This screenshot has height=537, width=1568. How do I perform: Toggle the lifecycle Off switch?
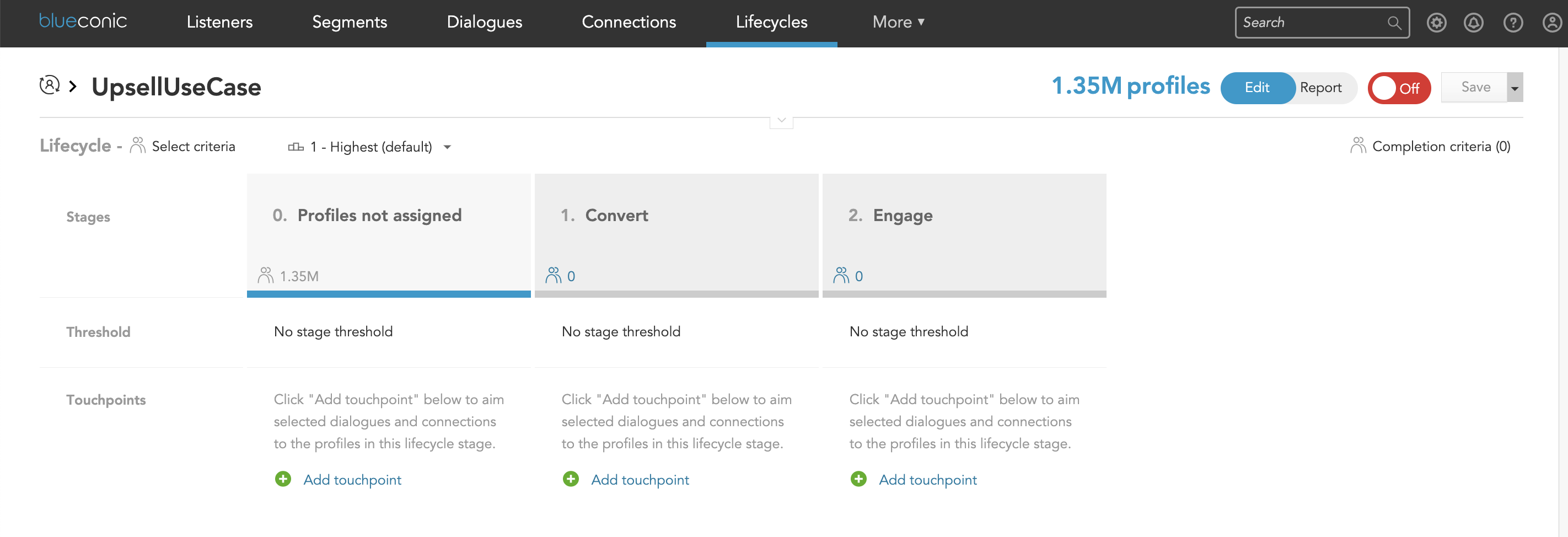click(1399, 88)
